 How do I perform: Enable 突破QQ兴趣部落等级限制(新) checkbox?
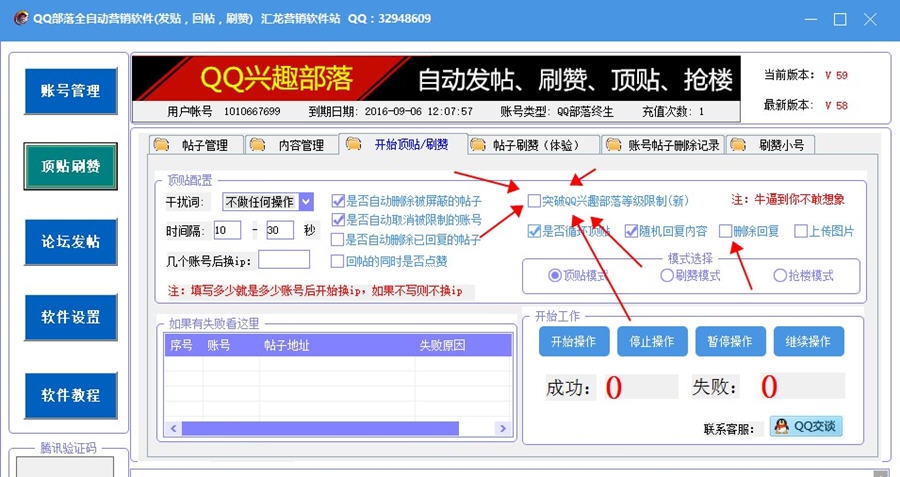pos(534,201)
